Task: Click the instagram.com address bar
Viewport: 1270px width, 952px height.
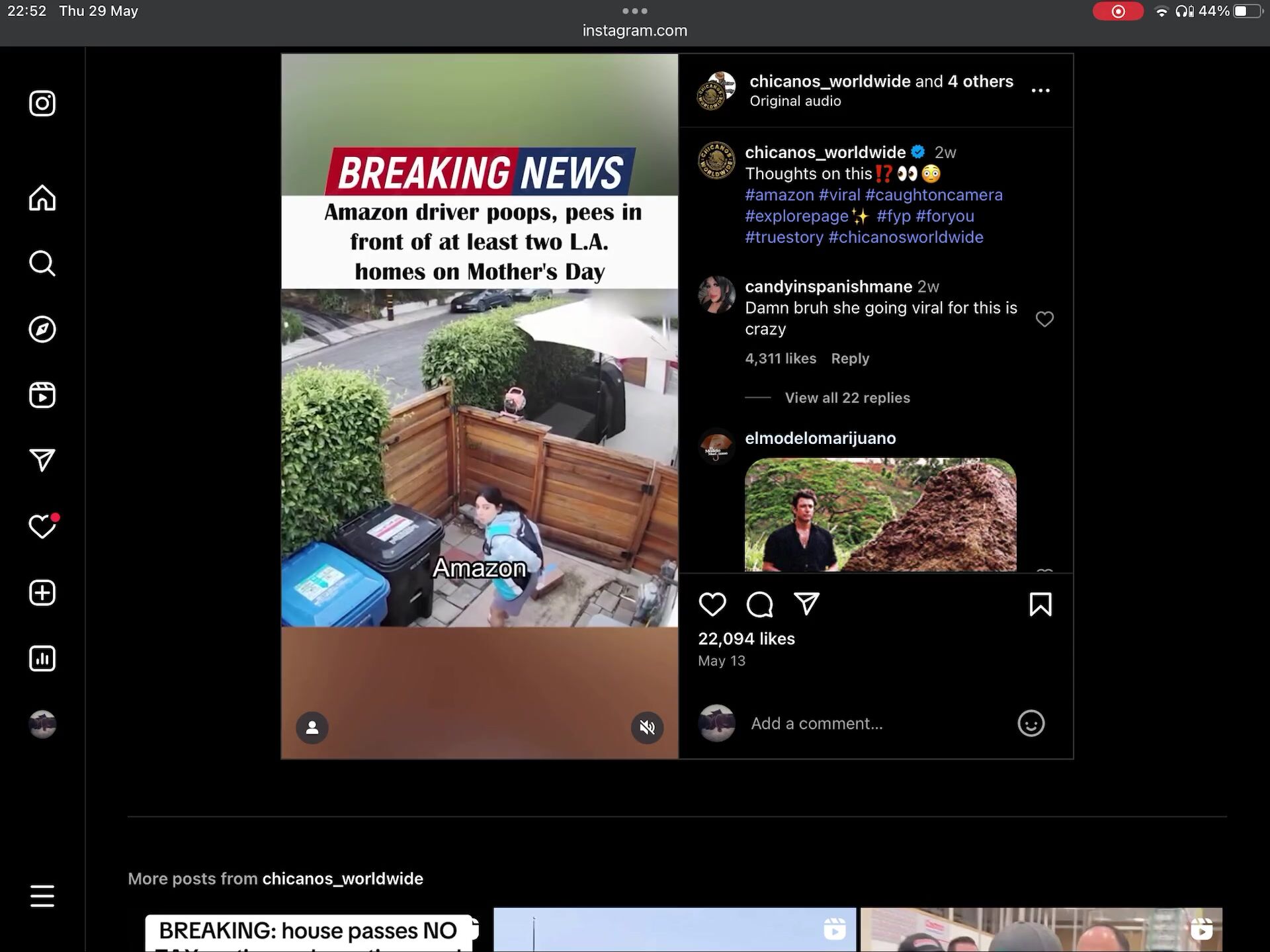Action: [x=634, y=30]
